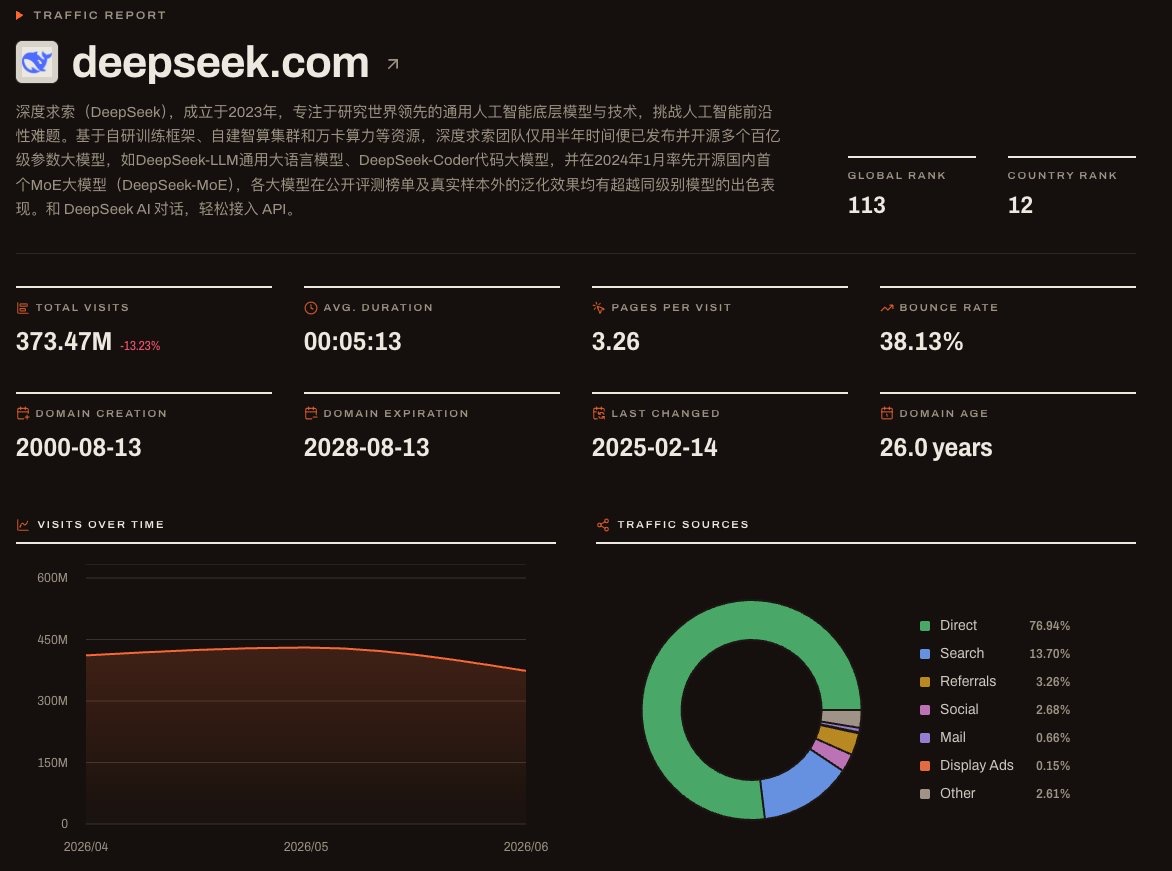Click the 2.68% Social percentage
Screen dimensions: 1172x871
1052,710
